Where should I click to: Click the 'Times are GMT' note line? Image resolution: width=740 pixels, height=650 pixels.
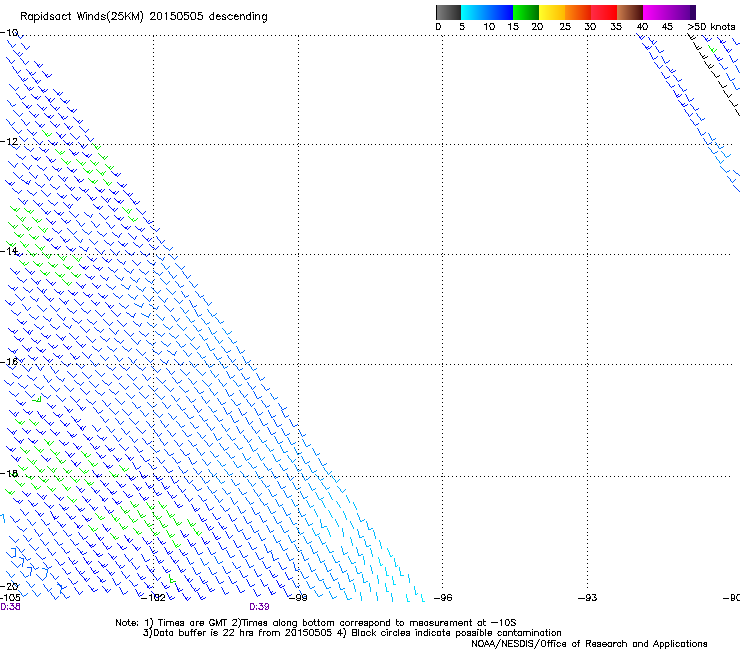pos(316,623)
